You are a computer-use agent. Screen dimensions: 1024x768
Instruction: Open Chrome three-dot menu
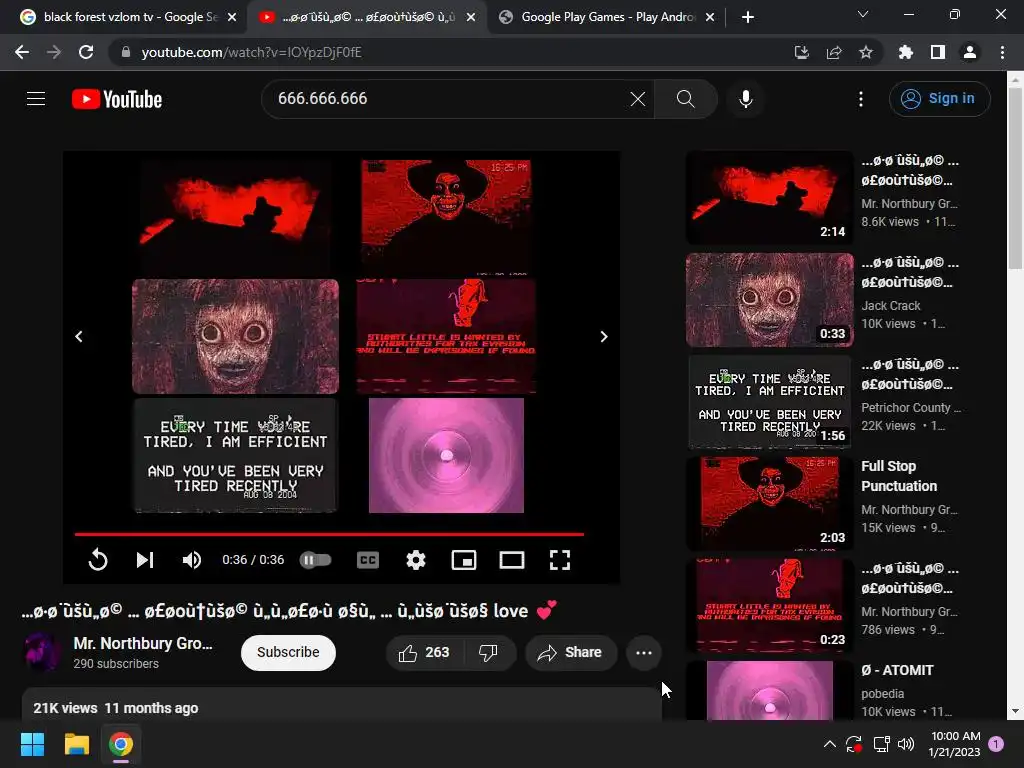pos(1002,52)
